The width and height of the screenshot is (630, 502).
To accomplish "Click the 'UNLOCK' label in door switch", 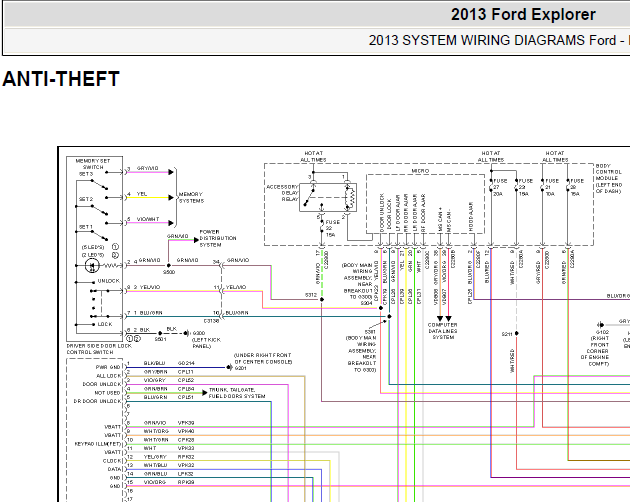I will (109, 281).
